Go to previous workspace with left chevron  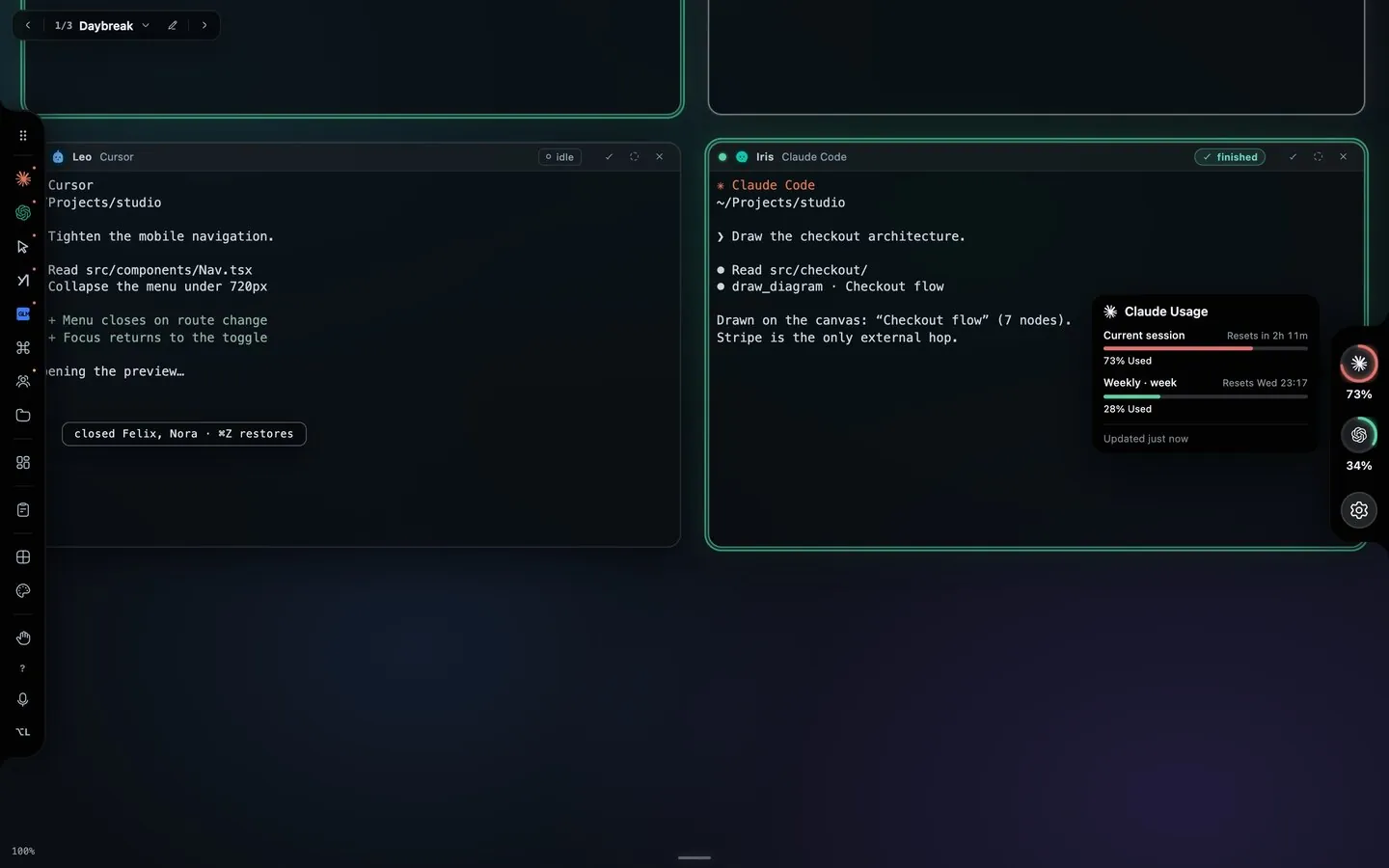pyautogui.click(x=28, y=26)
